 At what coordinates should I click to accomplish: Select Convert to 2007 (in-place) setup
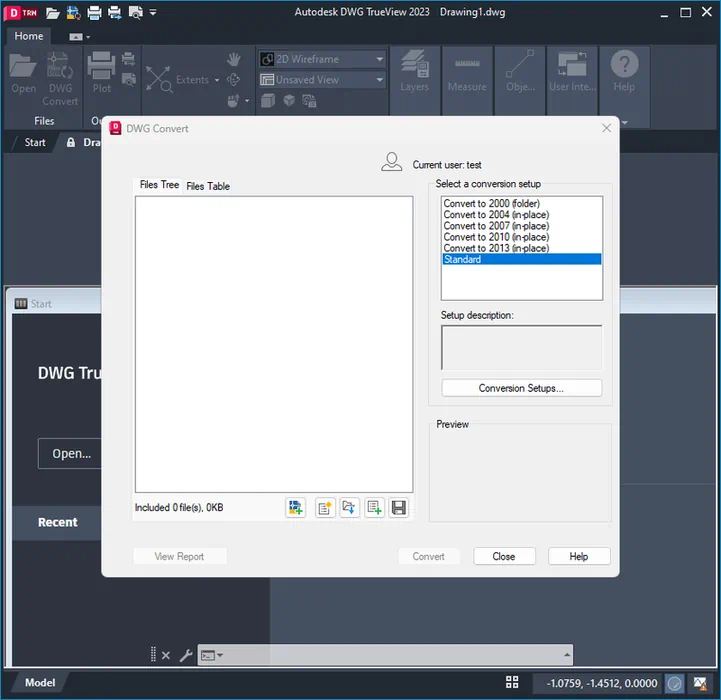coord(521,226)
